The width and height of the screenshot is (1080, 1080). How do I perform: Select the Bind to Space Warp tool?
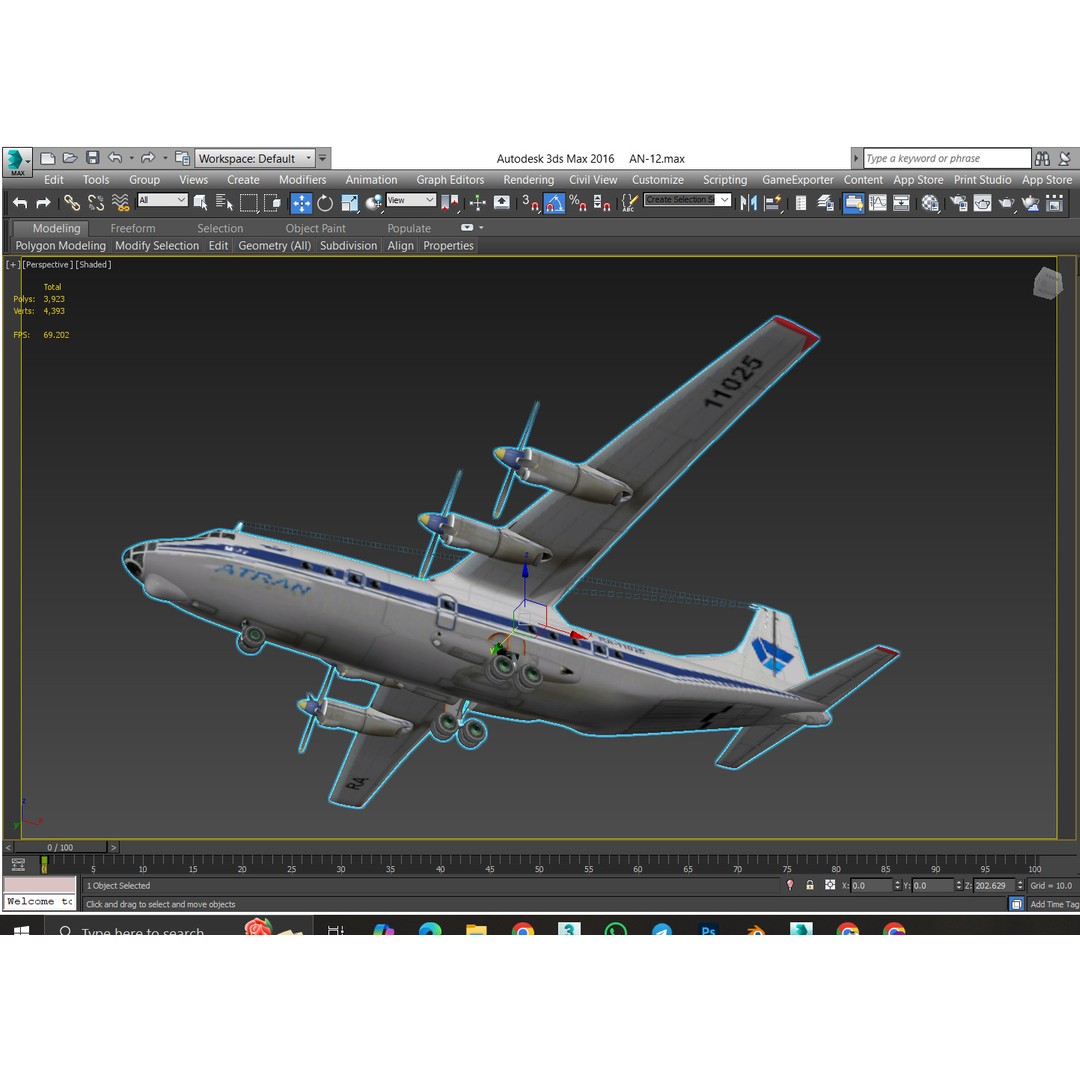tap(121, 202)
